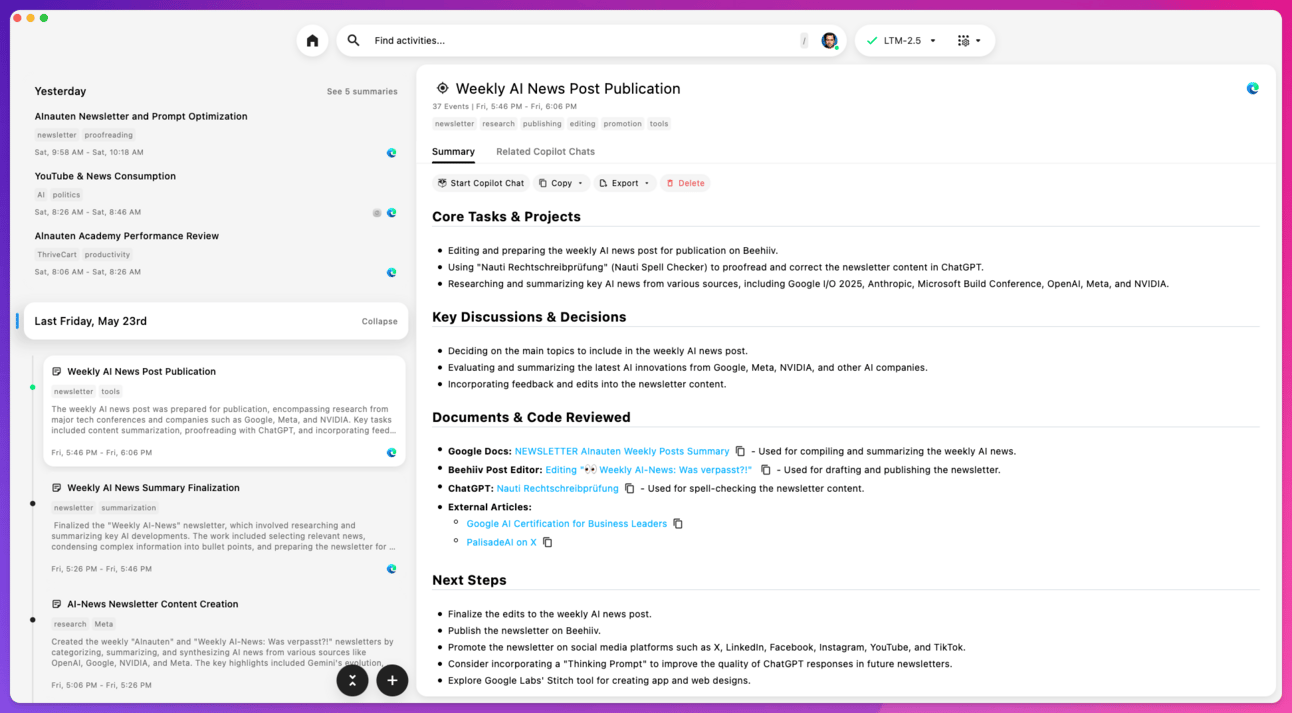Click the search magnifier icon

click(353, 41)
